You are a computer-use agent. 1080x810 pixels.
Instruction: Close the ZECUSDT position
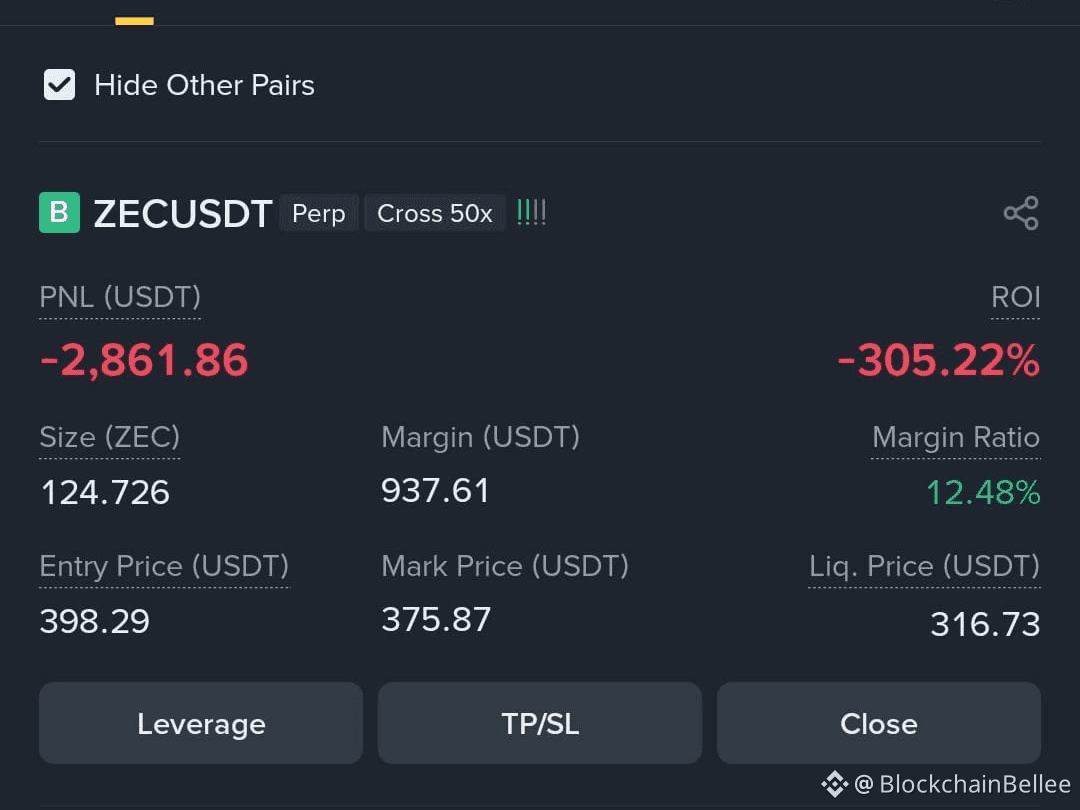(x=879, y=723)
